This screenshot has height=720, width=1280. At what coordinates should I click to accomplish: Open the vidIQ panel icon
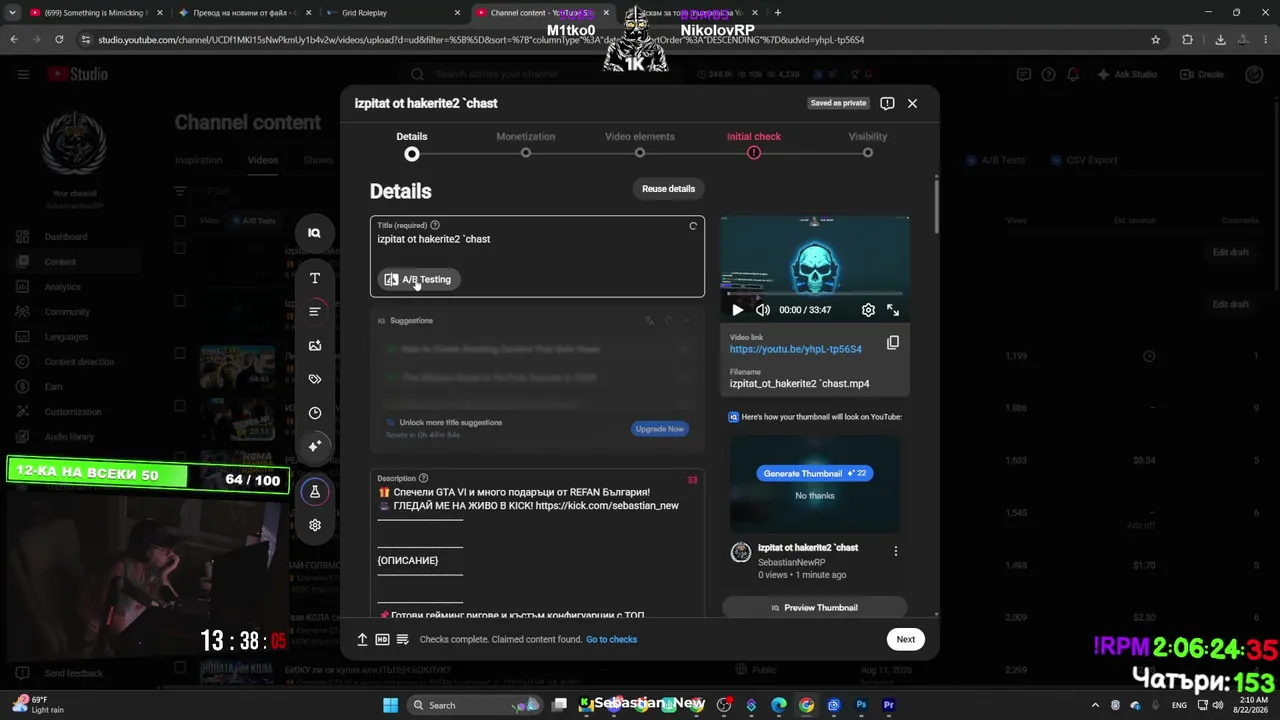tap(314, 232)
